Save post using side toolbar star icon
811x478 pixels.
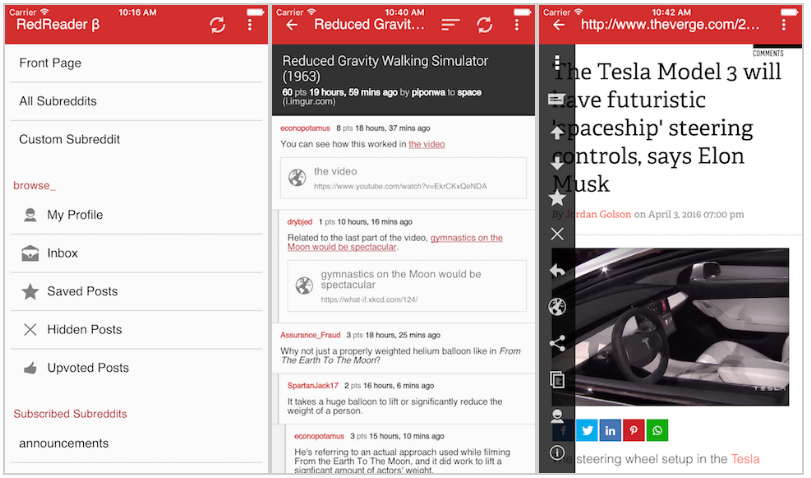point(557,198)
